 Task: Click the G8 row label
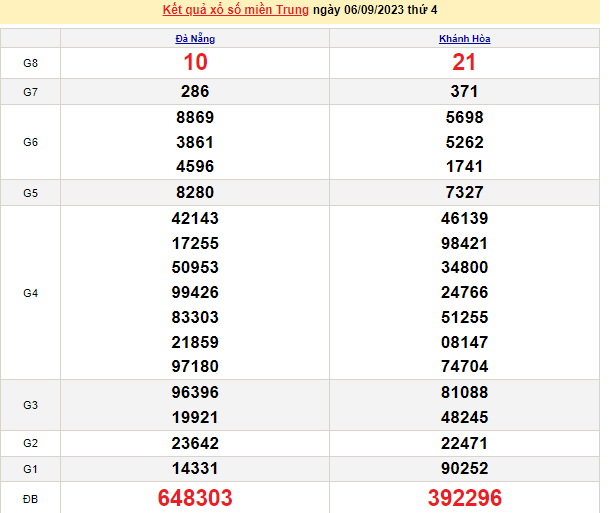30,63
